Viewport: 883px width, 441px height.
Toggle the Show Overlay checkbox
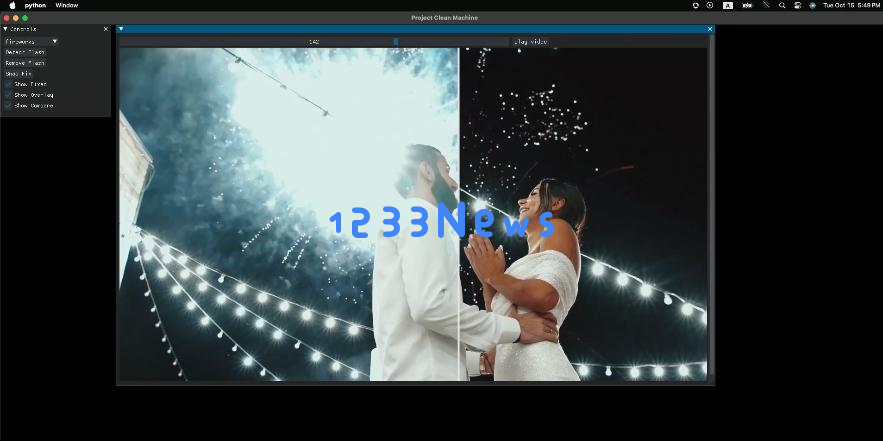(8, 95)
